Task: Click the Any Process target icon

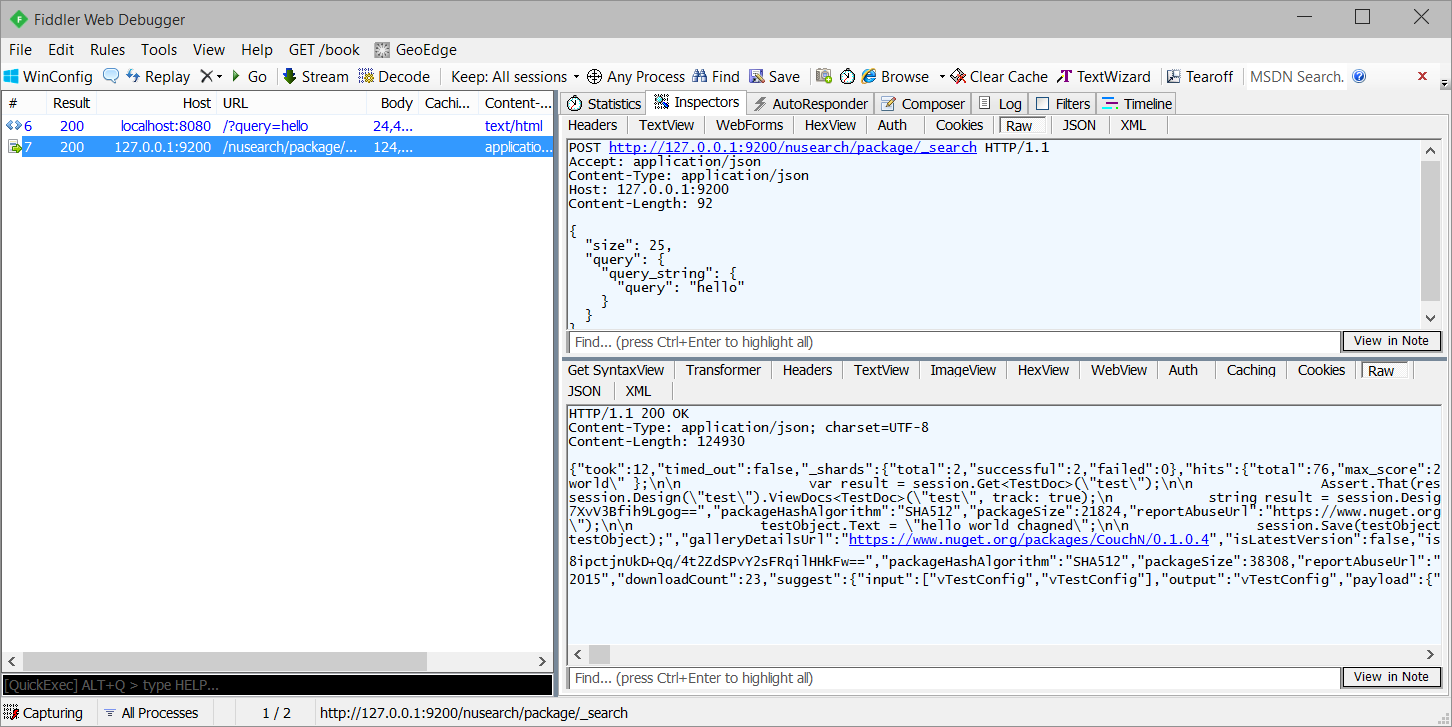Action: 635,76
